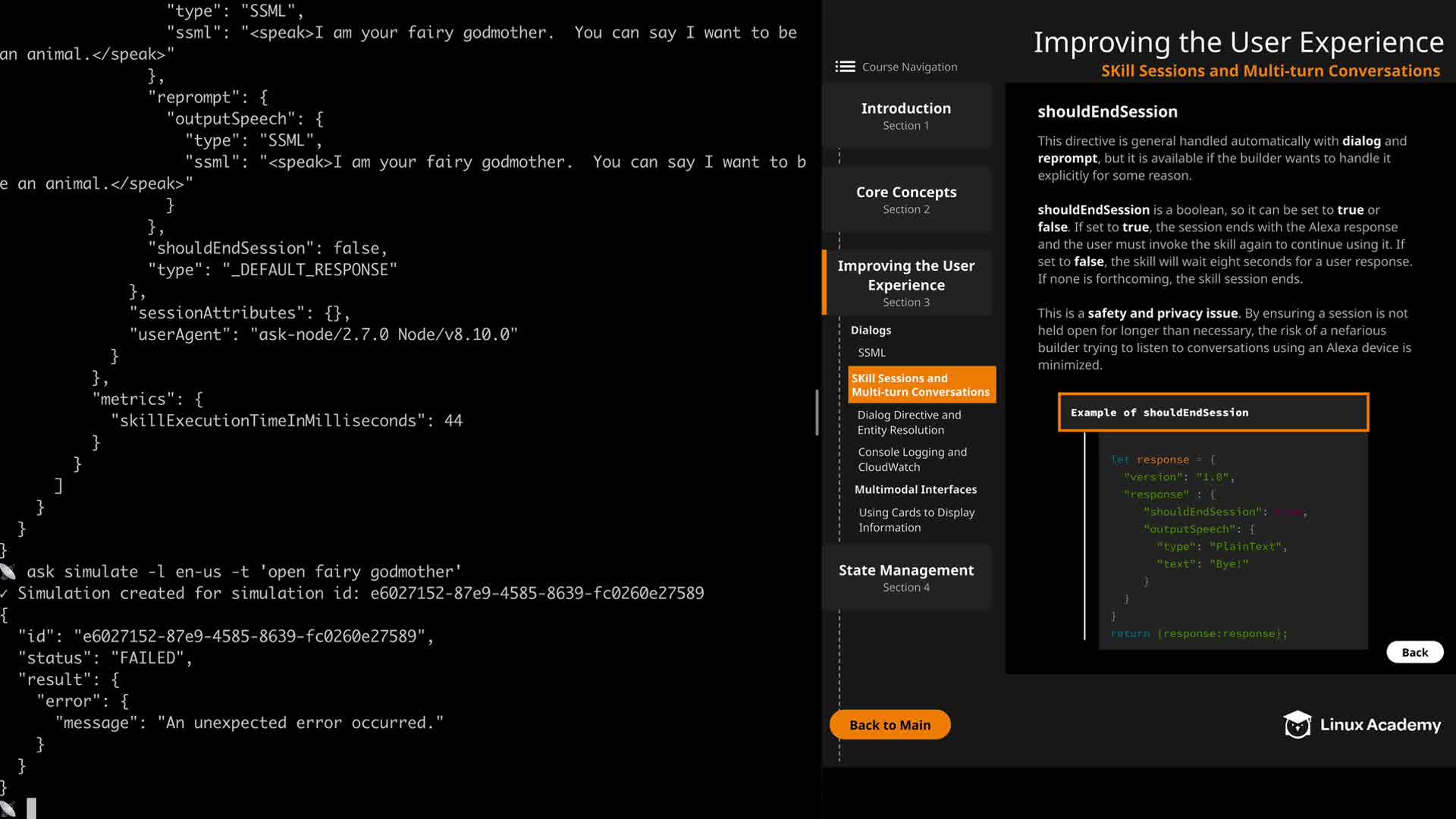
Task: Open Dialog Directive and Entity Resolution
Action: pyautogui.click(x=908, y=422)
